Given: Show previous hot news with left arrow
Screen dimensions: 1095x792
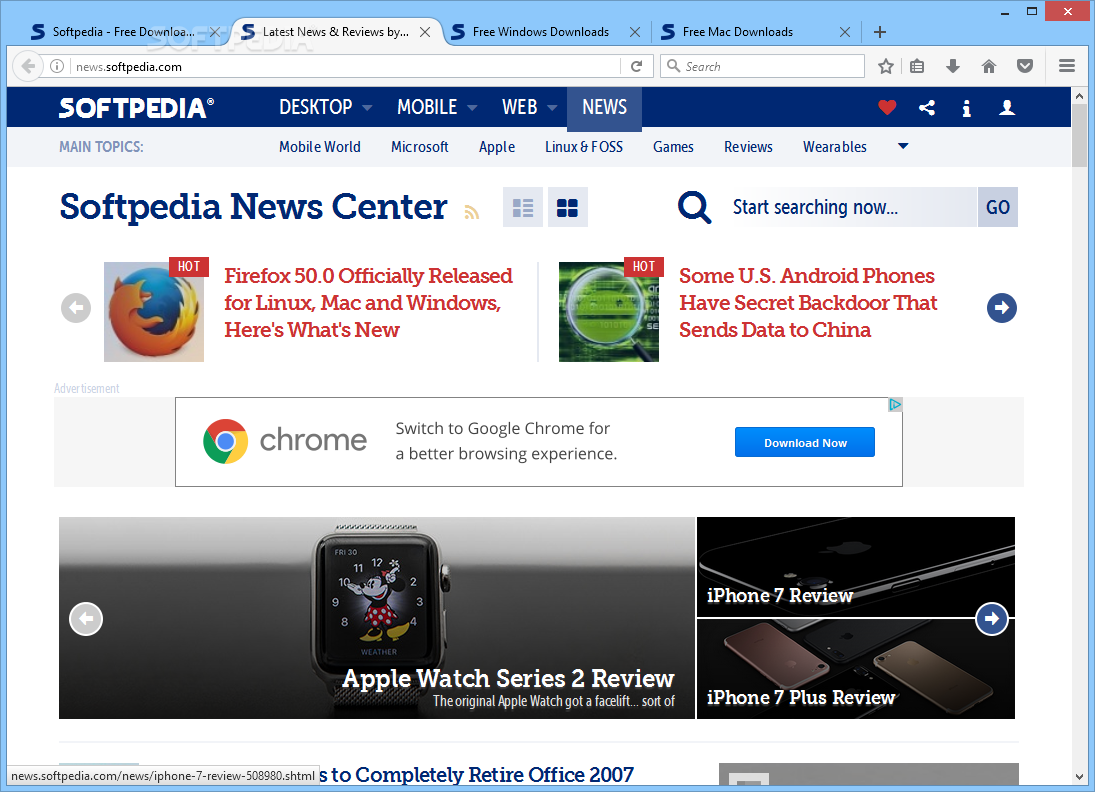Looking at the screenshot, I should tap(76, 308).
